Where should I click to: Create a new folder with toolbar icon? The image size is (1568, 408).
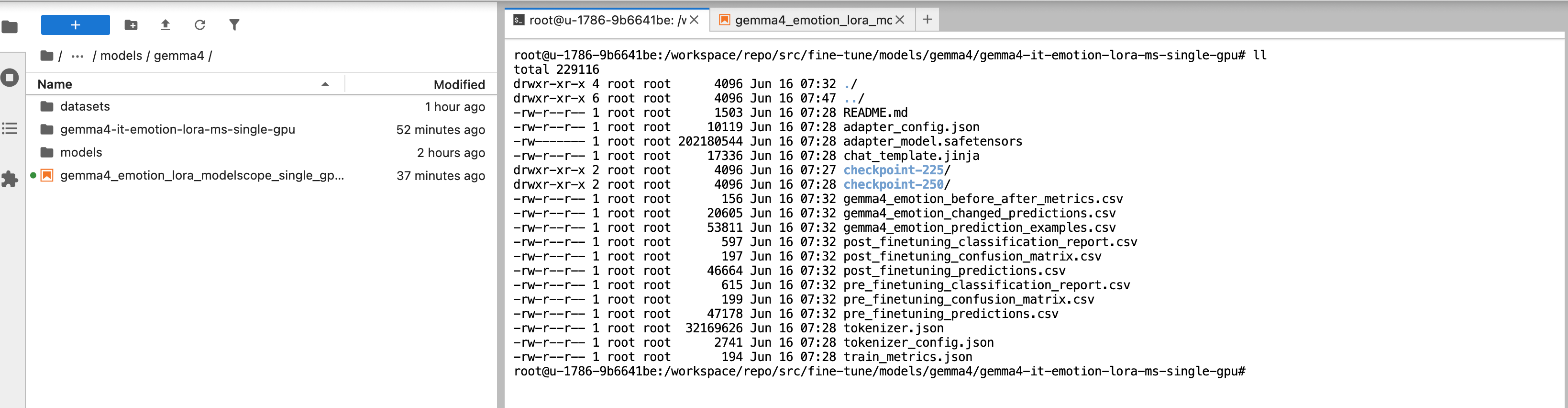[131, 25]
